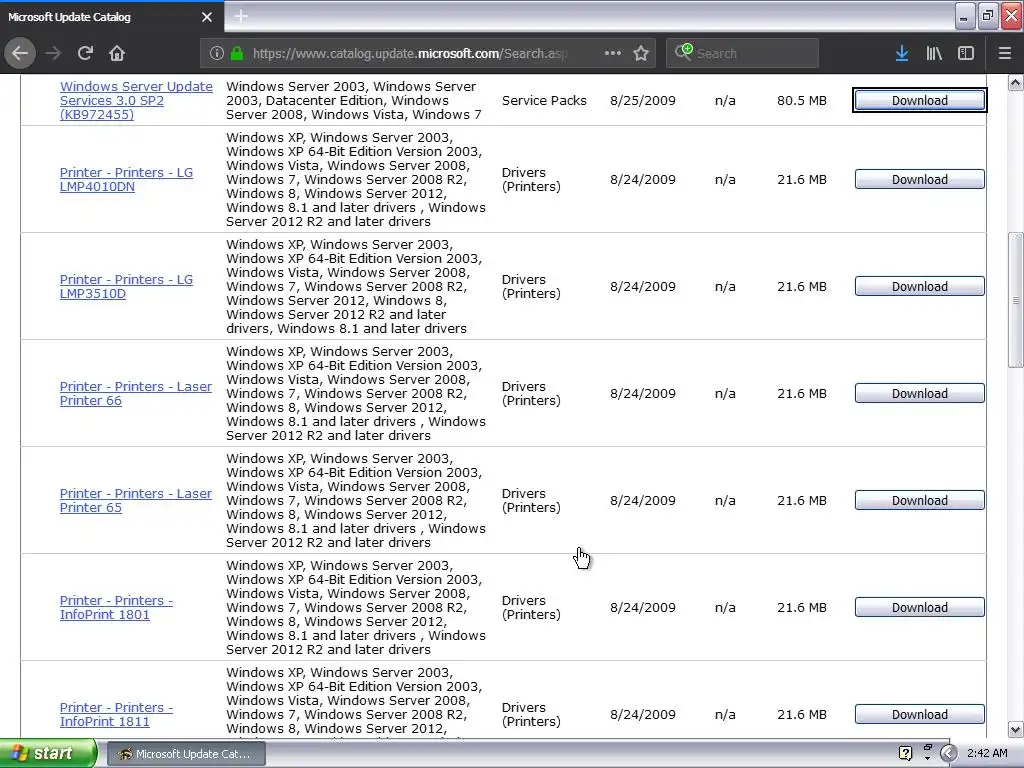Show site information icon in address bar
Image resolution: width=1024 pixels, height=768 pixels.
point(217,53)
